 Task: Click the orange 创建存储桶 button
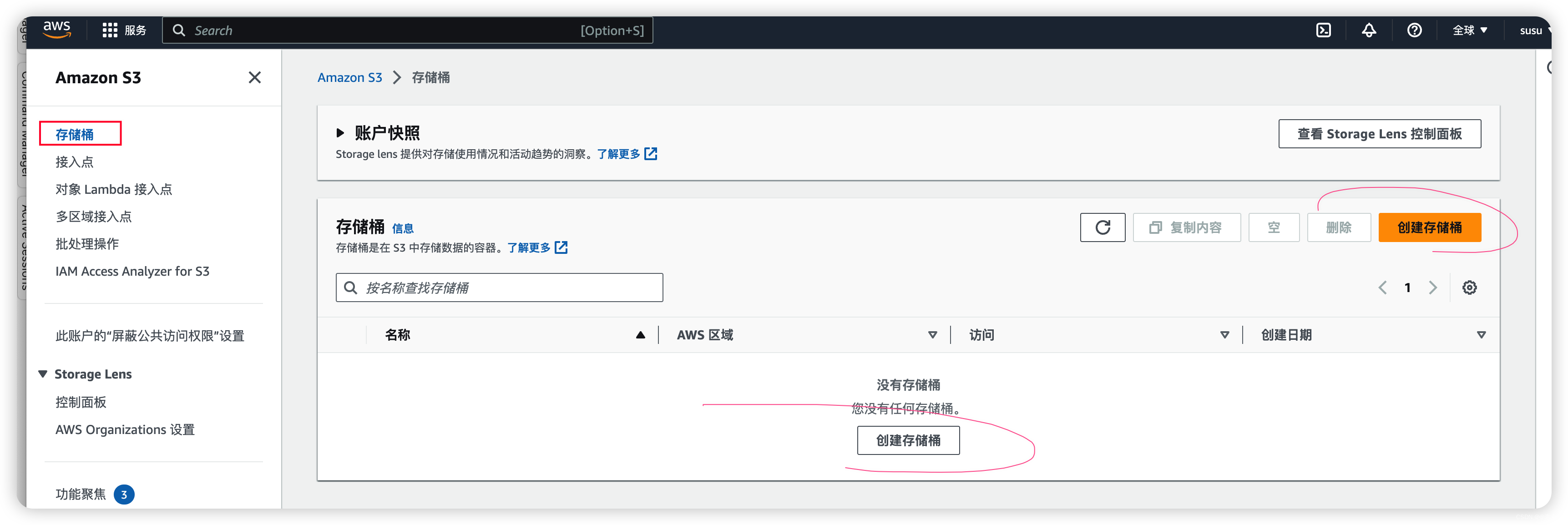point(1429,227)
